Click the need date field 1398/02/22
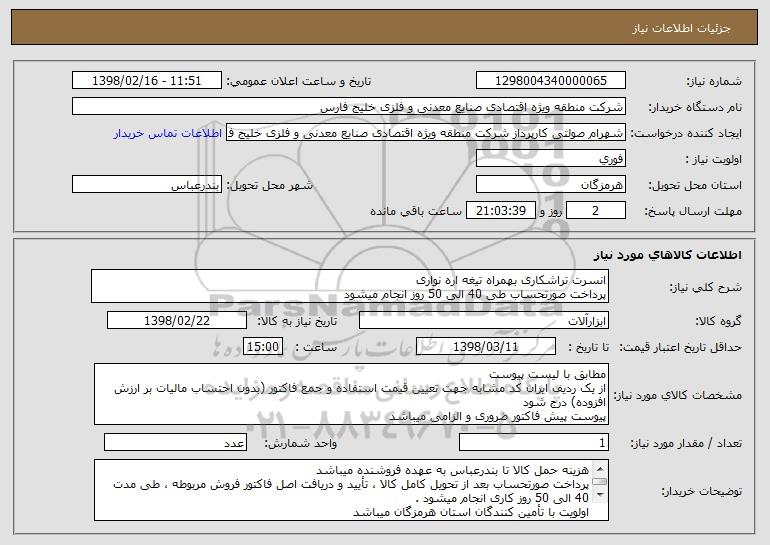 pos(177,320)
